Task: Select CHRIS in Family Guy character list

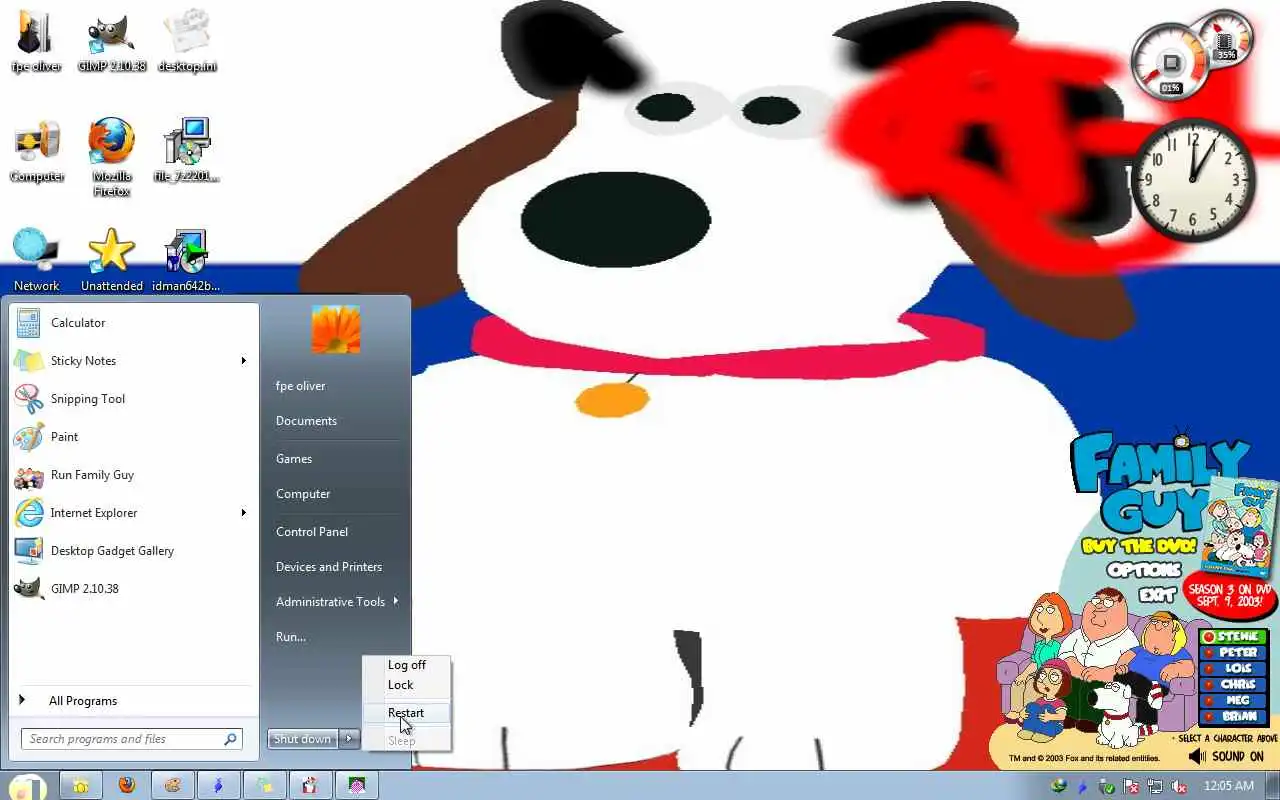Action: [x=1233, y=685]
